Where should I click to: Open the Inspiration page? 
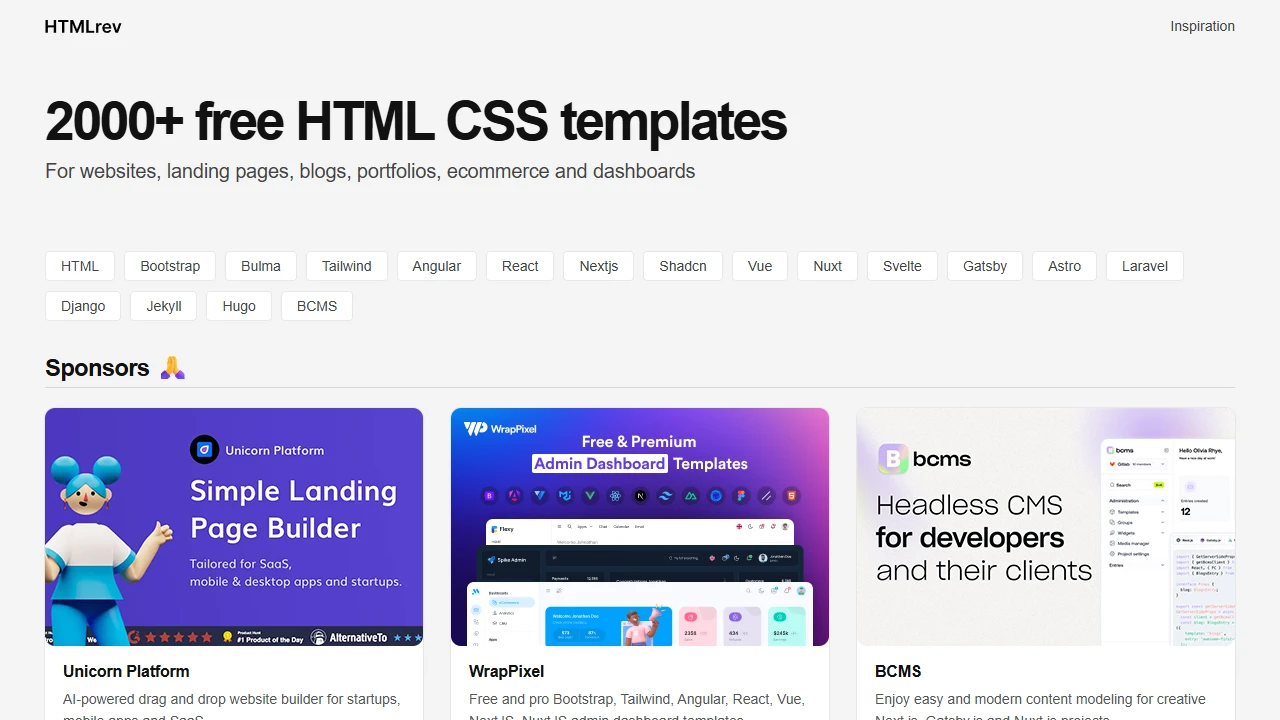(1202, 26)
